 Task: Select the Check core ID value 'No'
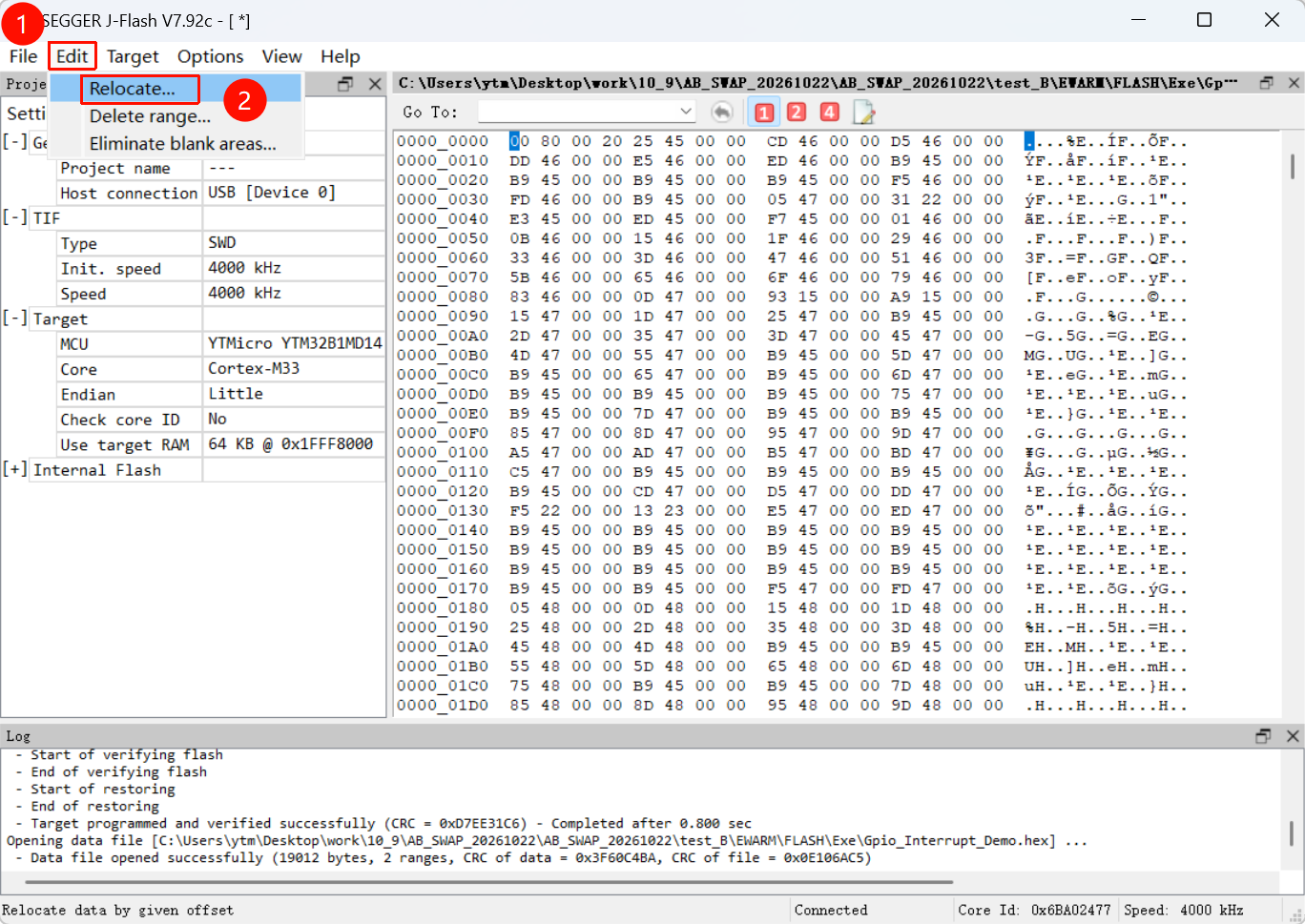294,420
